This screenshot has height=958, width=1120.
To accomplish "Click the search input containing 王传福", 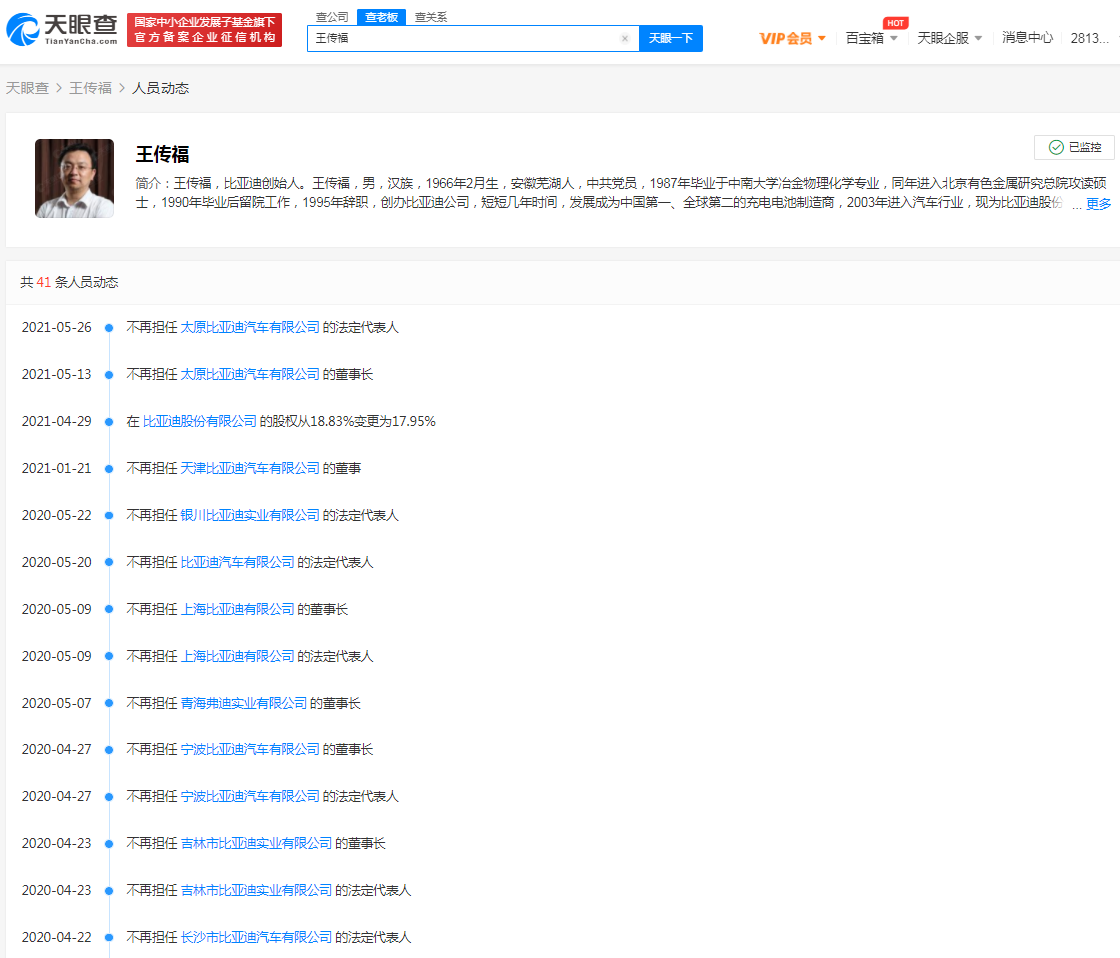I will [x=460, y=39].
